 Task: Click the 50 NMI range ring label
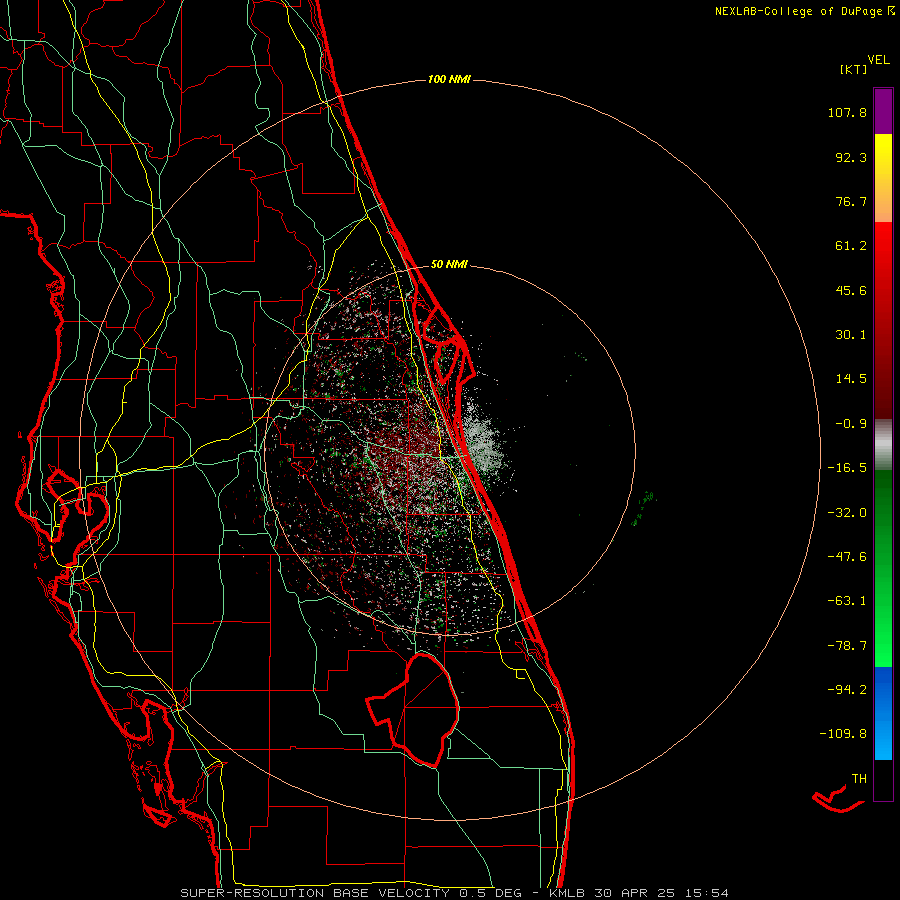tap(449, 264)
